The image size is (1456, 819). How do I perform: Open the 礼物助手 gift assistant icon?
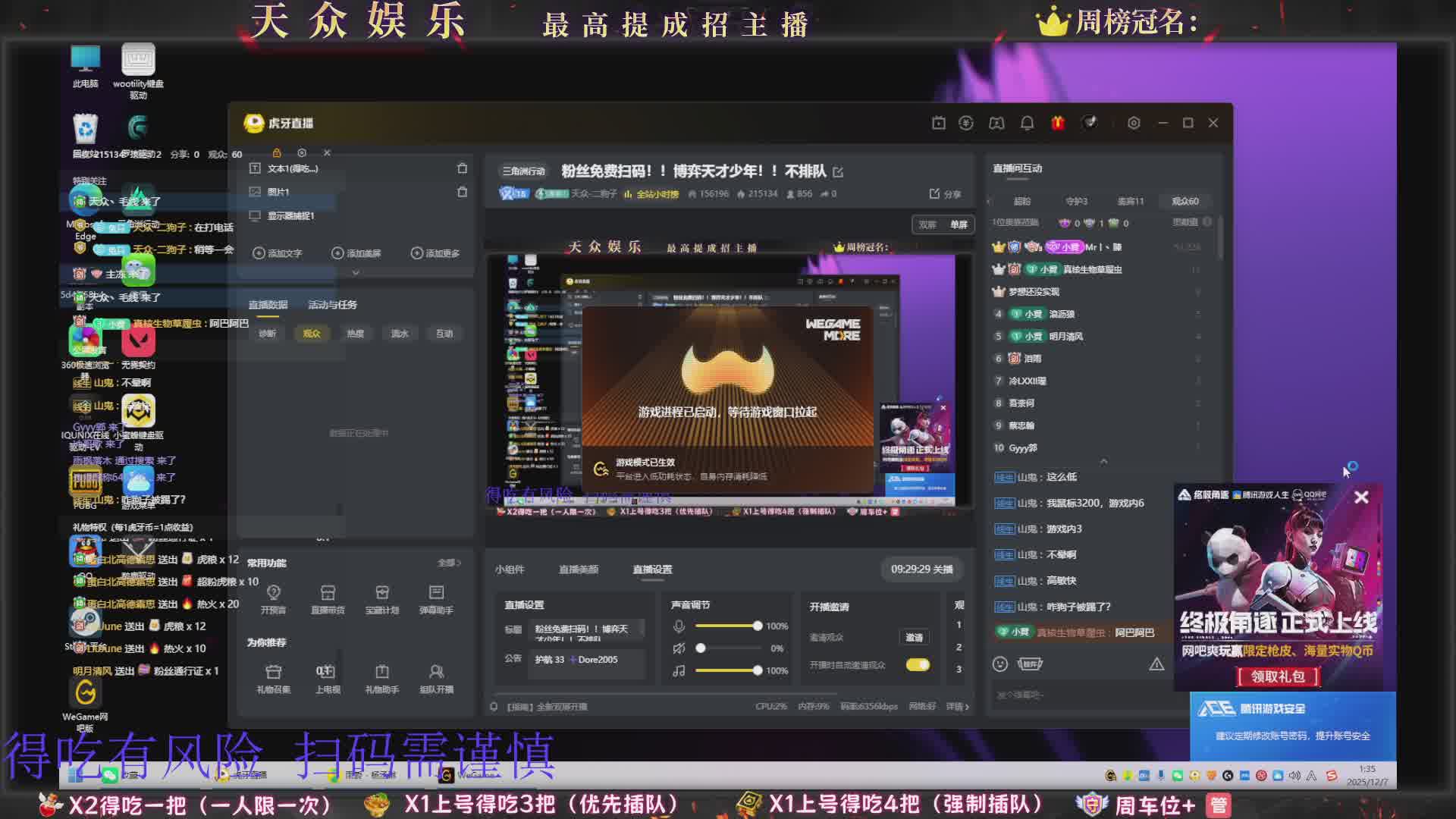[x=381, y=672]
